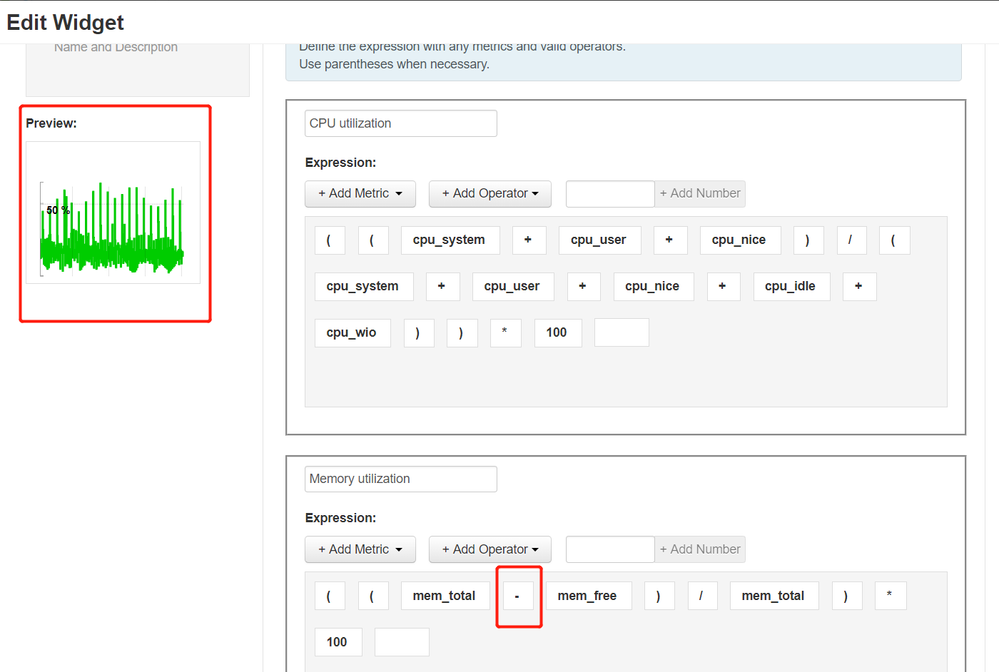Select the cpu_idle token
The width and height of the screenshot is (999, 672).
pos(791,287)
